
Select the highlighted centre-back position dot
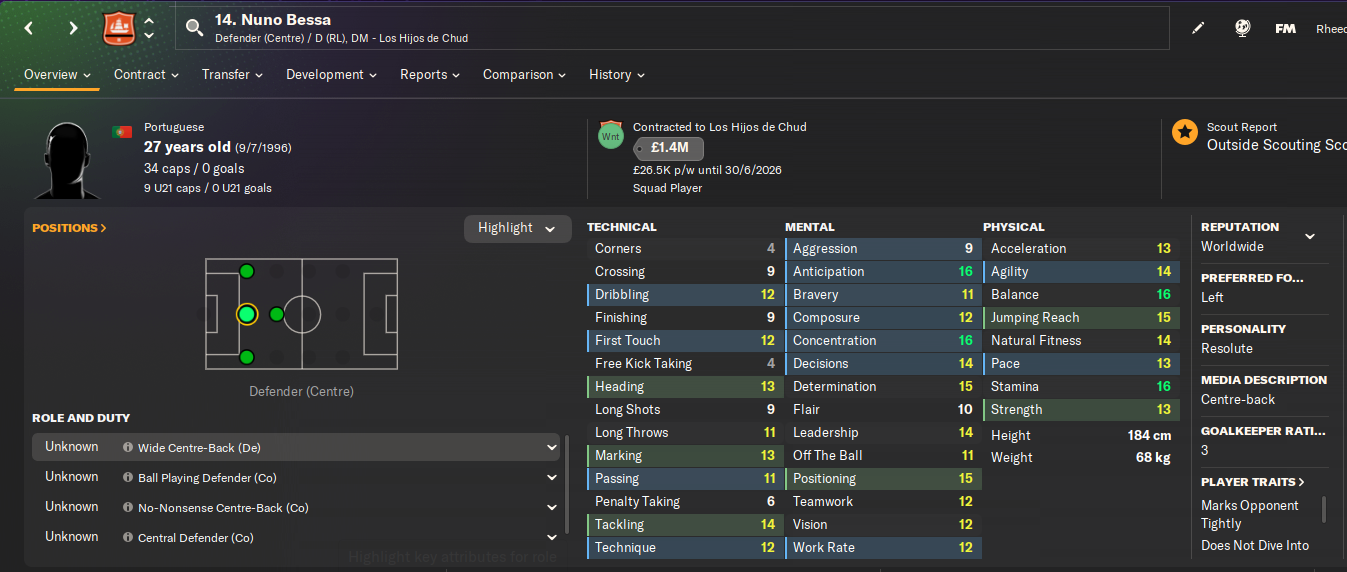click(246, 314)
